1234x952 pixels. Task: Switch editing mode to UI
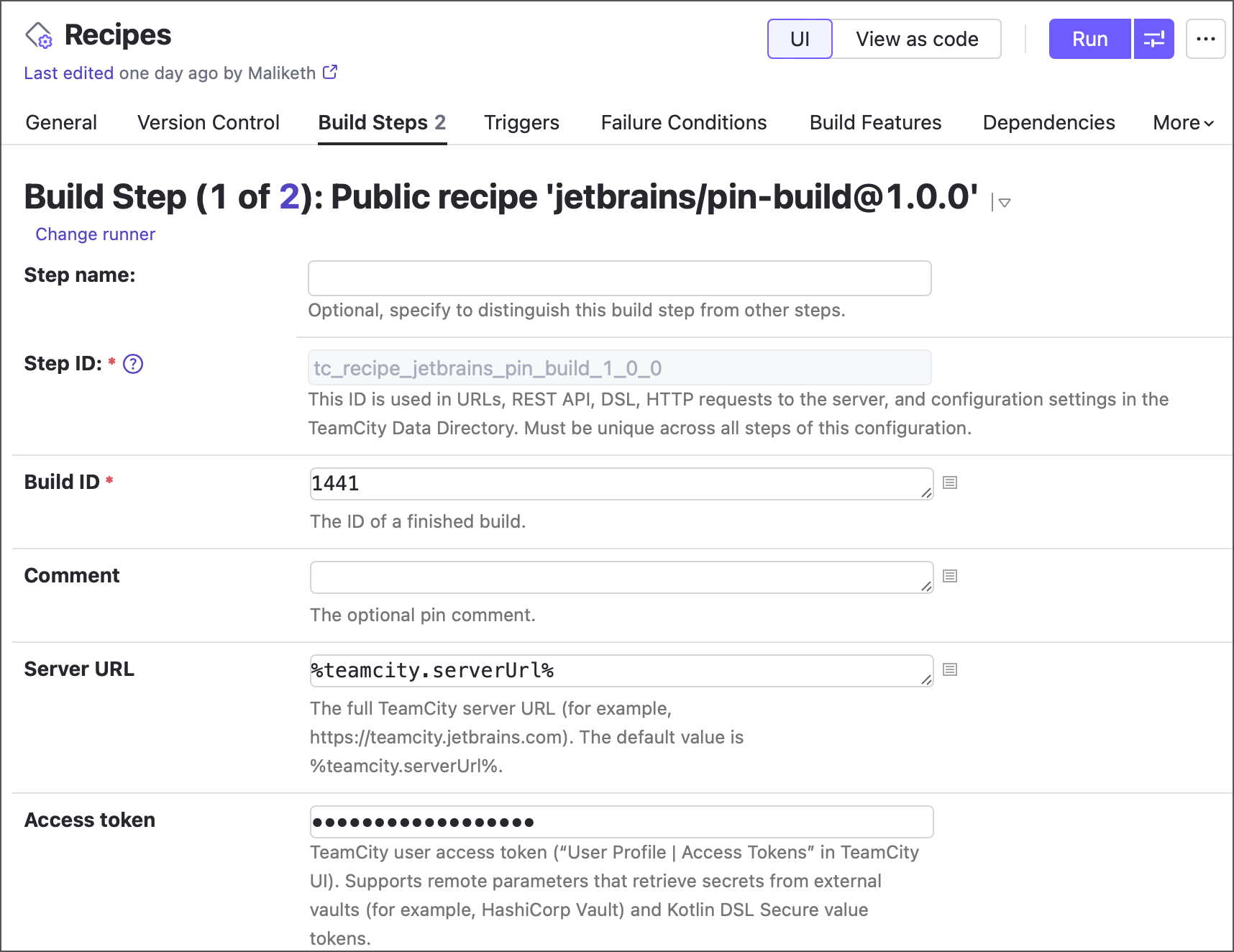tap(800, 39)
